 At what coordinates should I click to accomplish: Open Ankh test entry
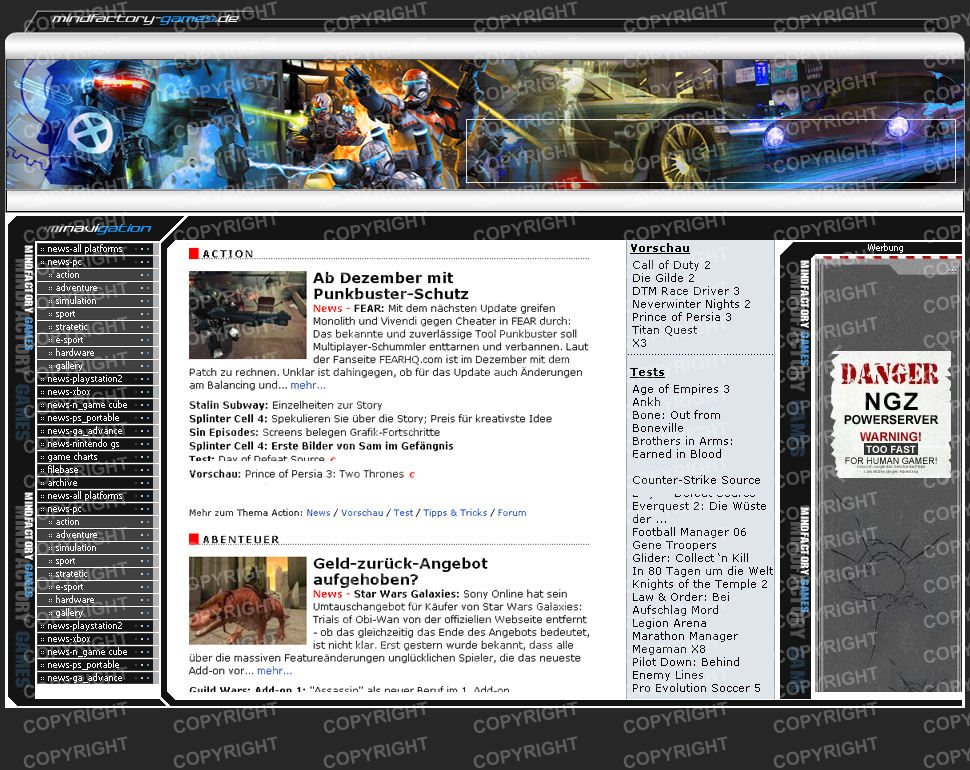click(646, 403)
